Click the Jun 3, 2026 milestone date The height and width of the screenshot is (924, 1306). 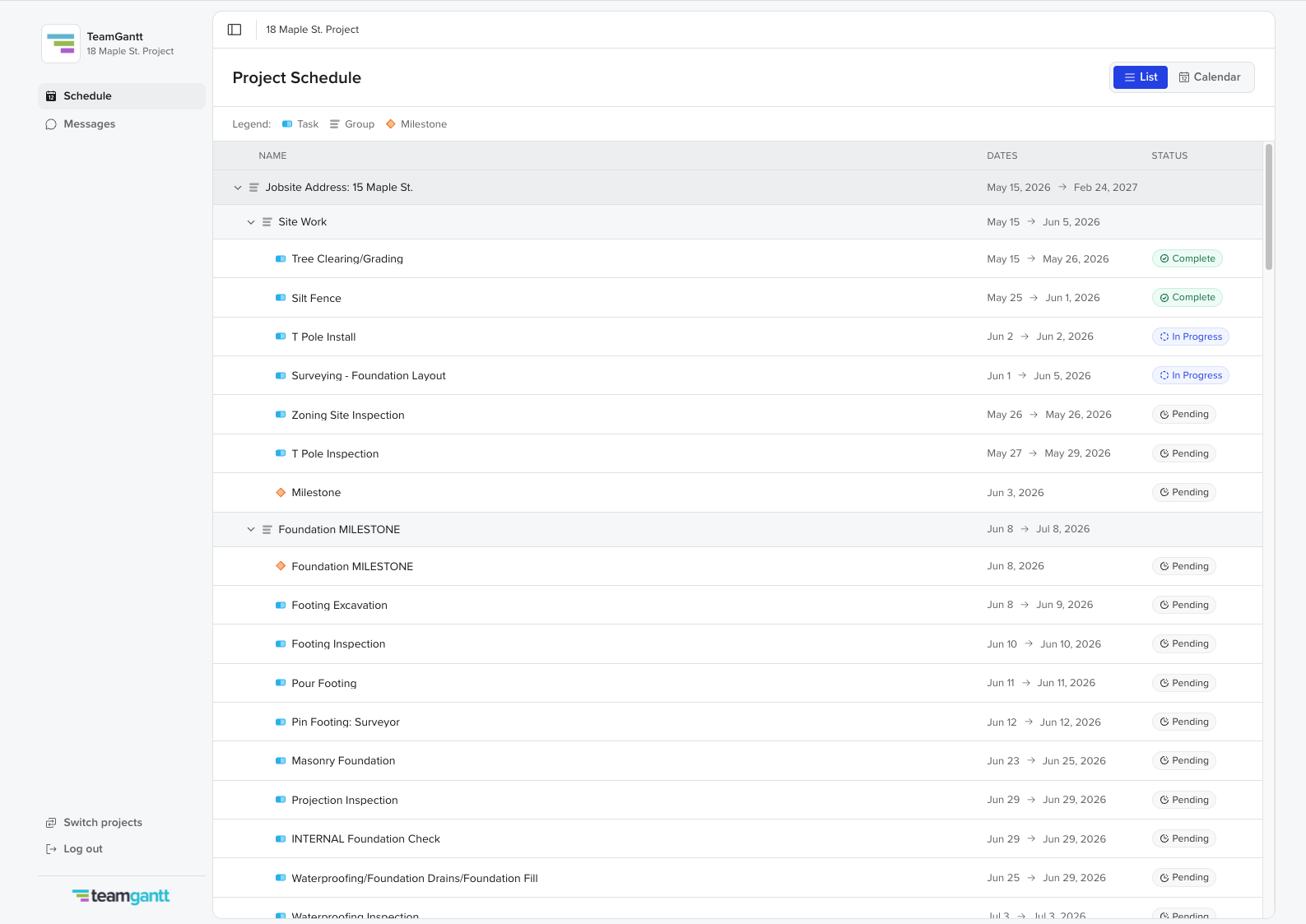1016,493
